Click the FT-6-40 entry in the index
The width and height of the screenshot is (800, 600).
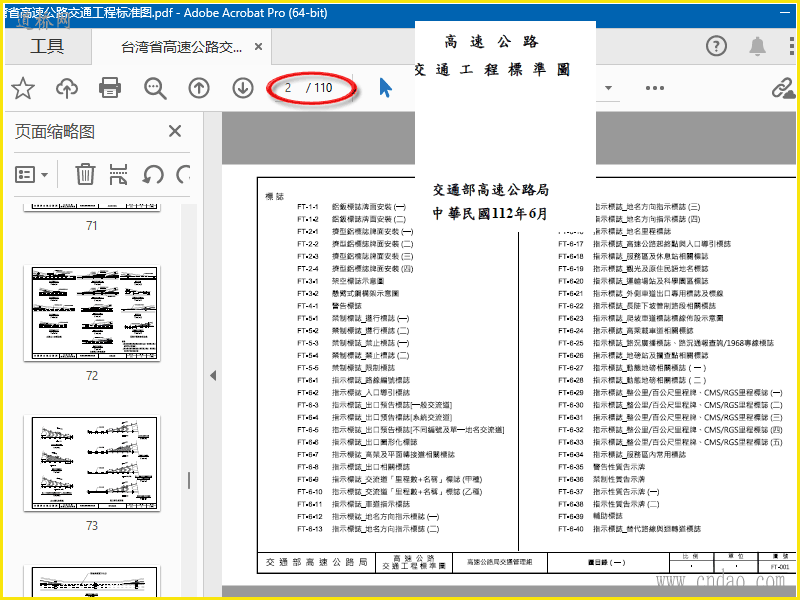click(x=629, y=529)
